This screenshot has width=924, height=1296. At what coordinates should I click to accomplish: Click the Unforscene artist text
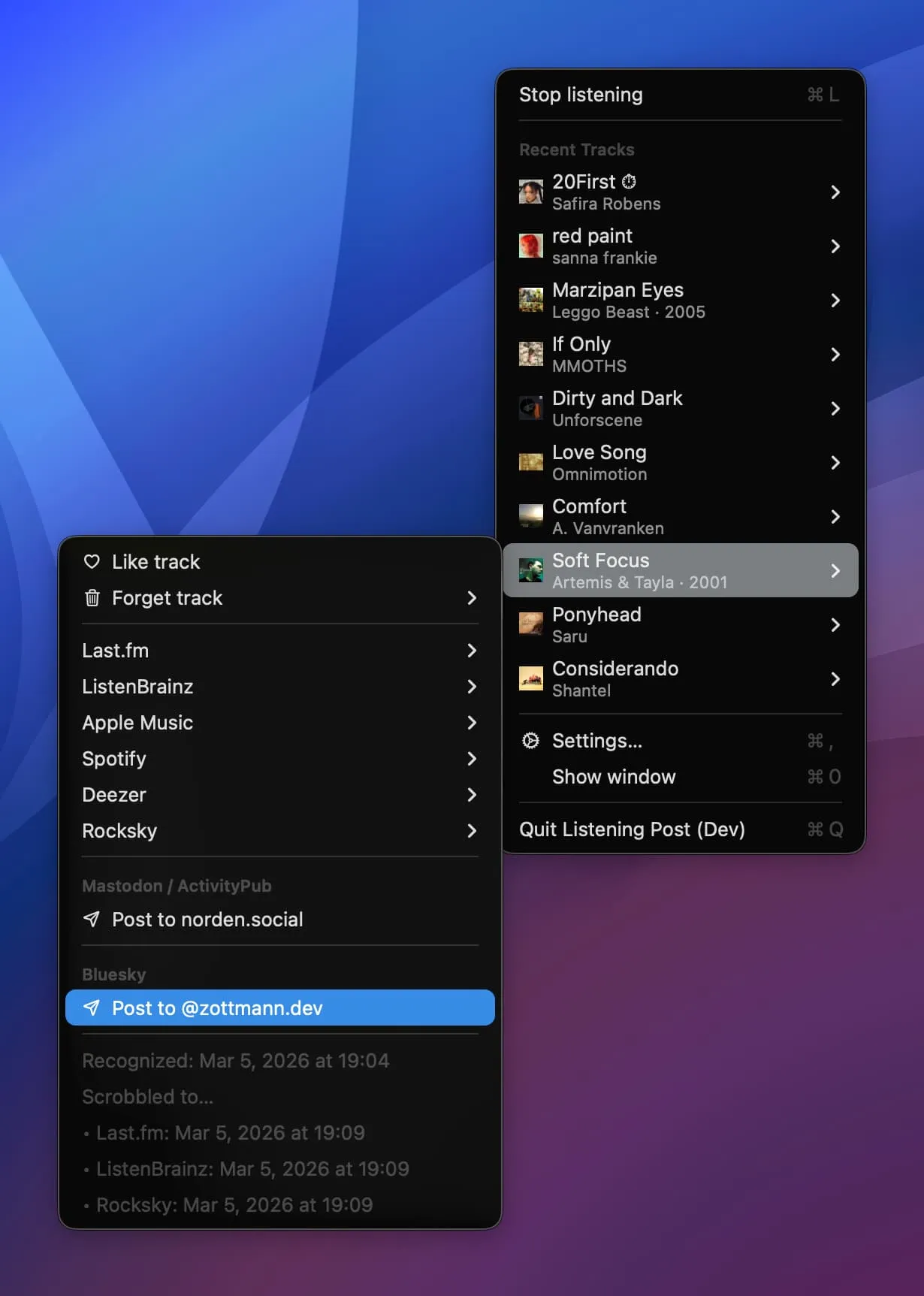(597, 421)
